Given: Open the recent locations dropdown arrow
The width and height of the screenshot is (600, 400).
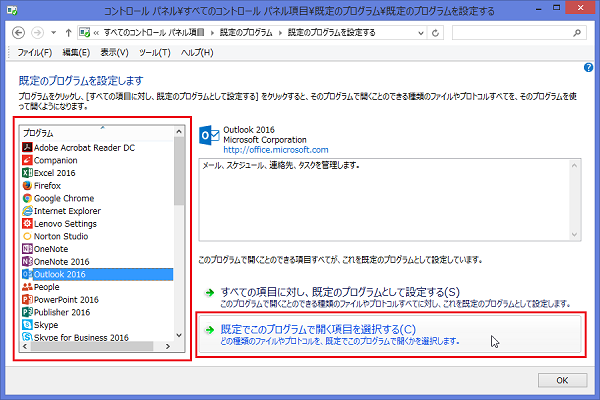Looking at the screenshot, I should coord(54,33).
